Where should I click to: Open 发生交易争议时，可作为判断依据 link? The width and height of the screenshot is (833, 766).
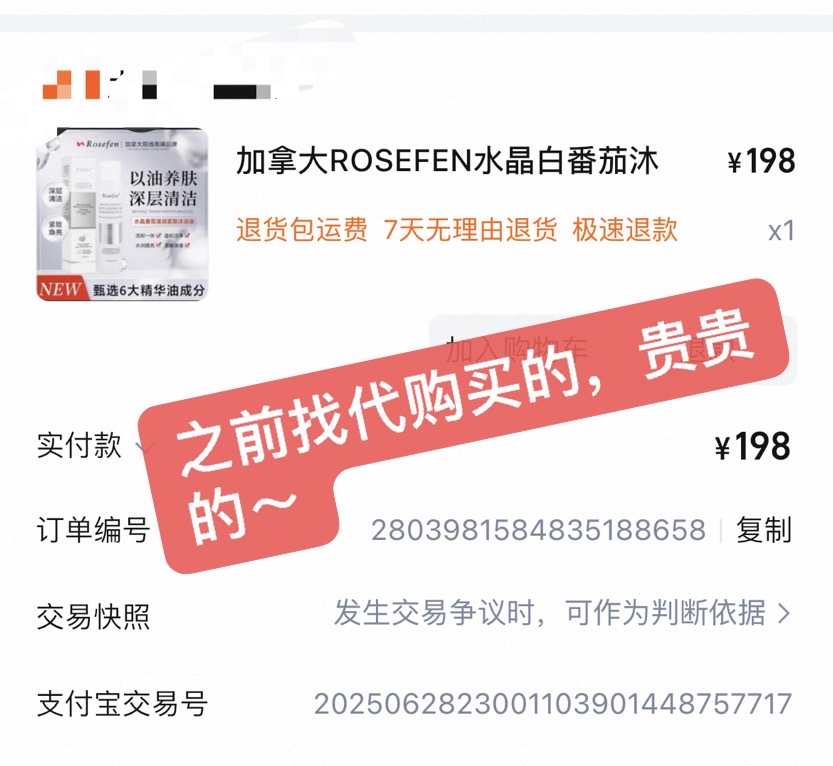(x=550, y=614)
